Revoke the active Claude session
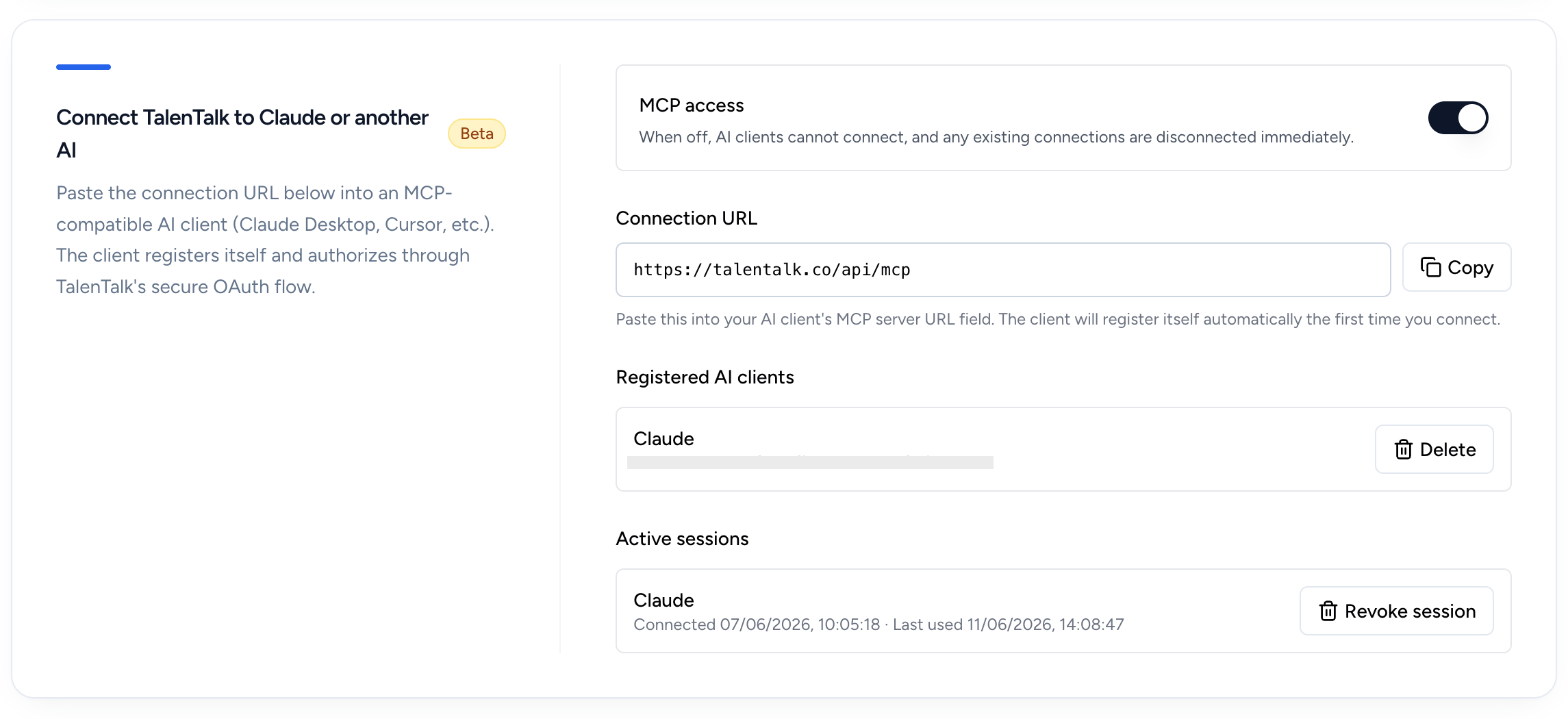Screen dimensions: 1568x719 coord(1396,611)
